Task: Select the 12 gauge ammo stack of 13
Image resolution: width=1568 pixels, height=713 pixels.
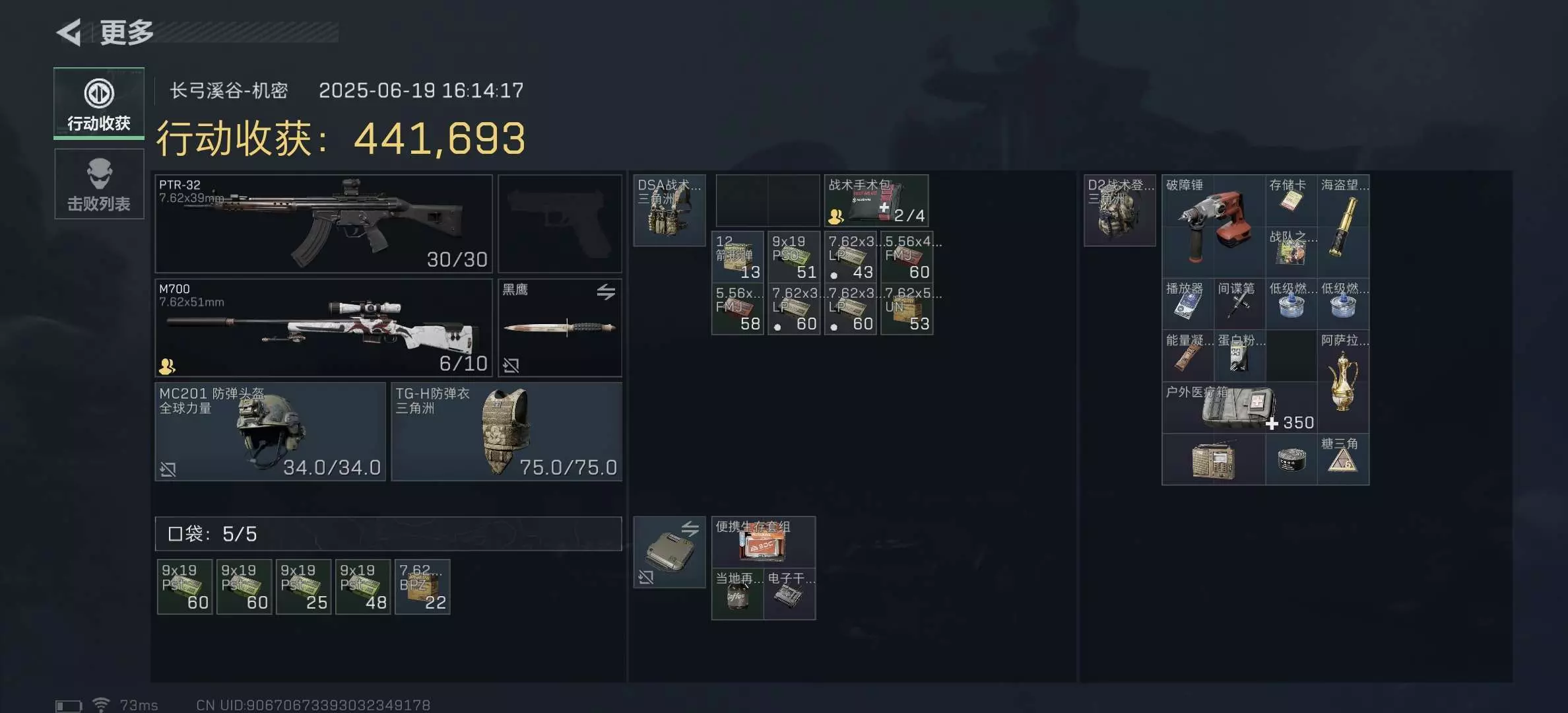Action: (738, 257)
